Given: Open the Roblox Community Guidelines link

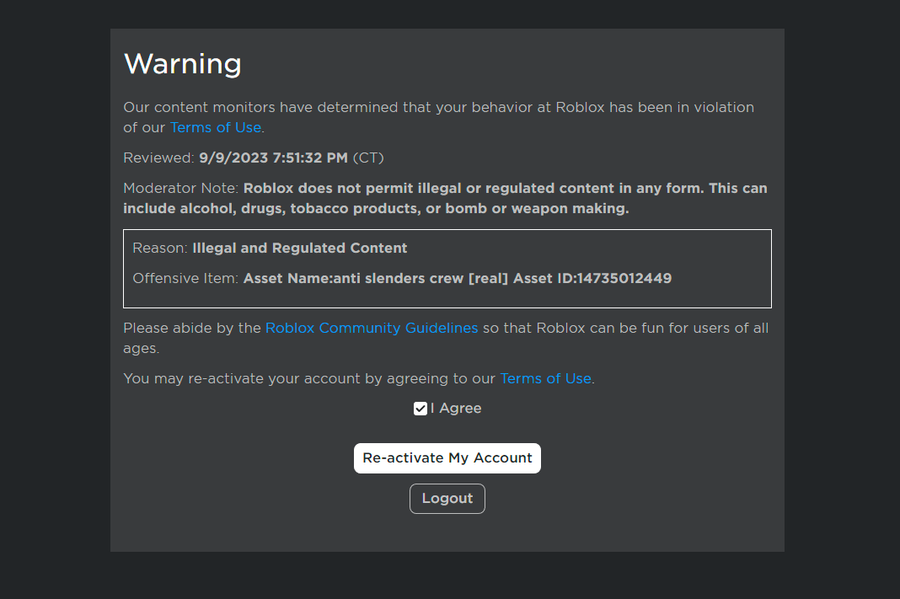Looking at the screenshot, I should [x=371, y=328].
